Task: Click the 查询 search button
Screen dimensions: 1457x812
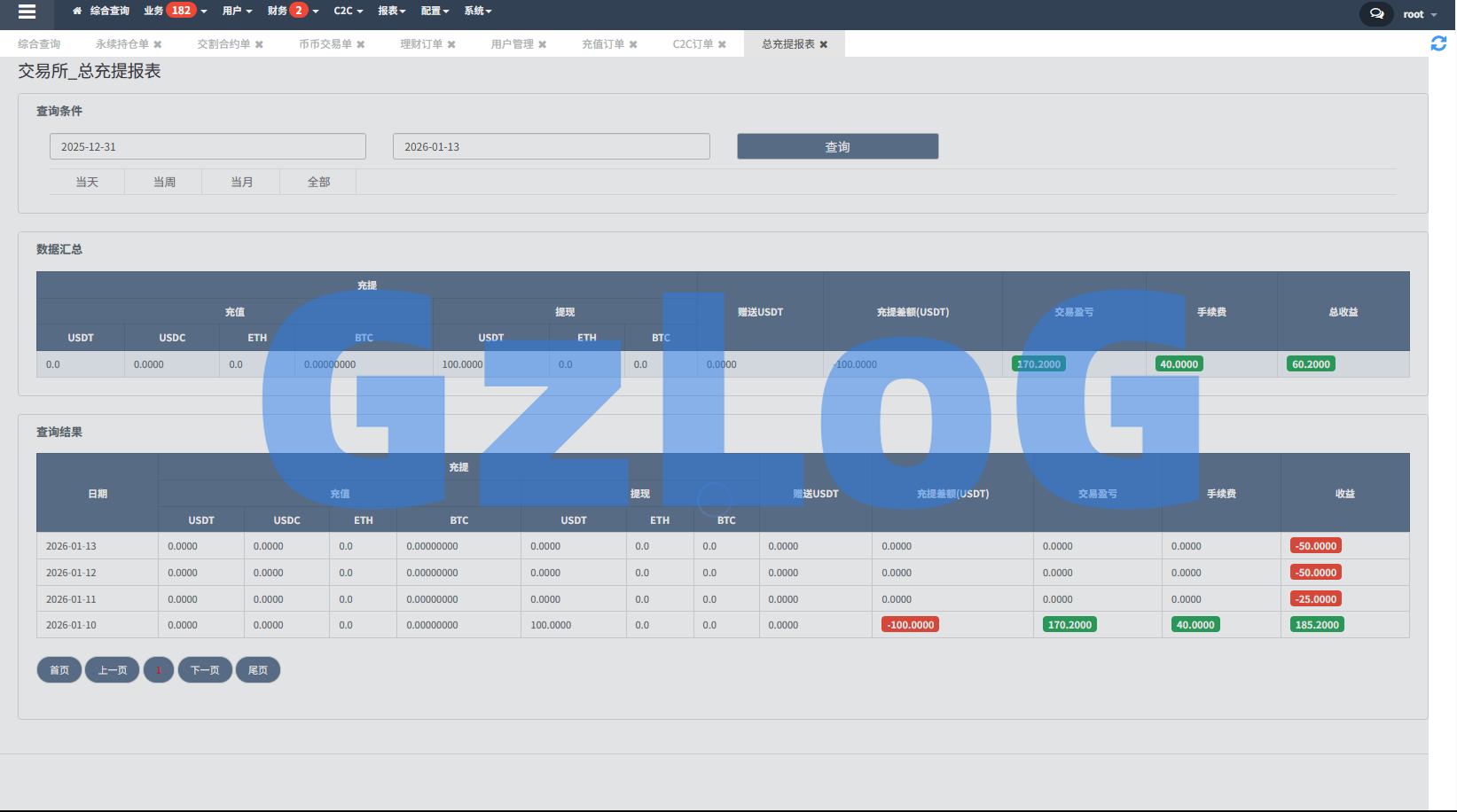Action: coord(837,146)
